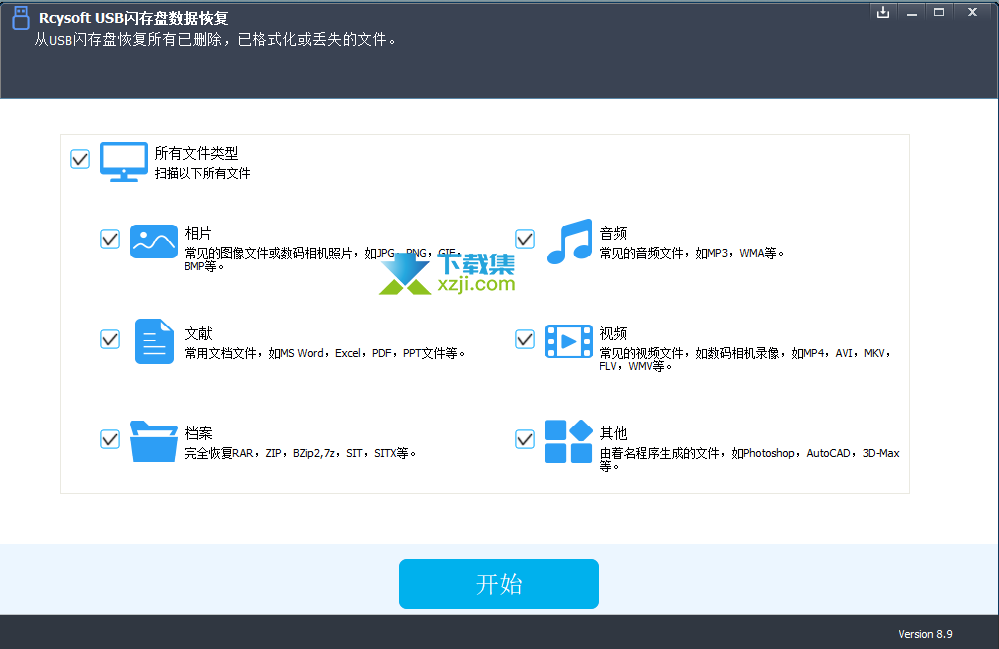Toggle the 视频 video checkbox

pyautogui.click(x=525, y=339)
